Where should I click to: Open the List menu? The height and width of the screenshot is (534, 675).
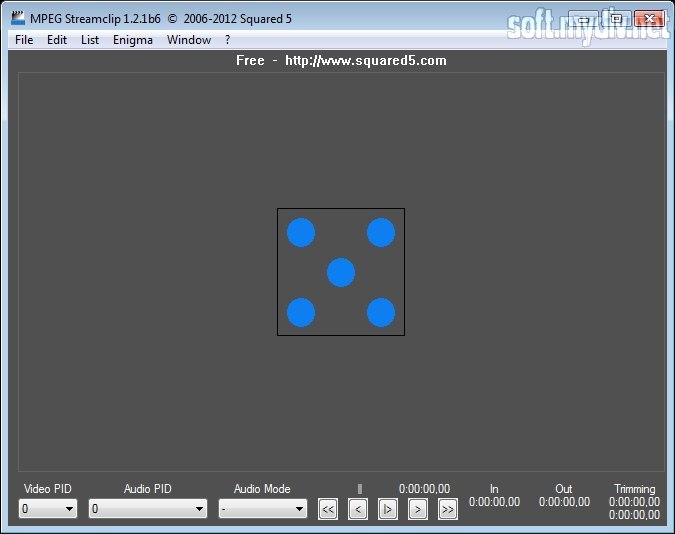[x=90, y=40]
